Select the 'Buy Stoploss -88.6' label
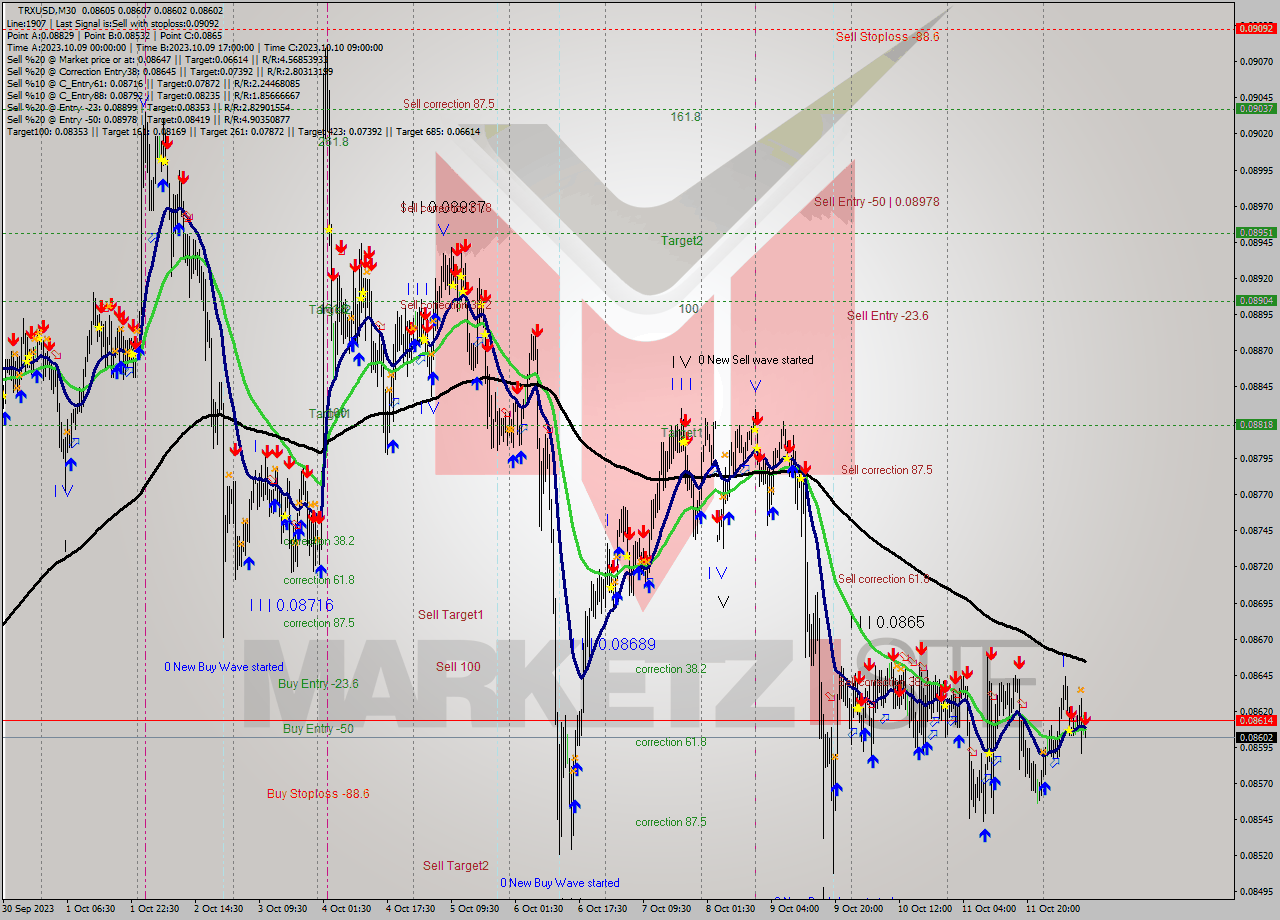 [x=318, y=794]
